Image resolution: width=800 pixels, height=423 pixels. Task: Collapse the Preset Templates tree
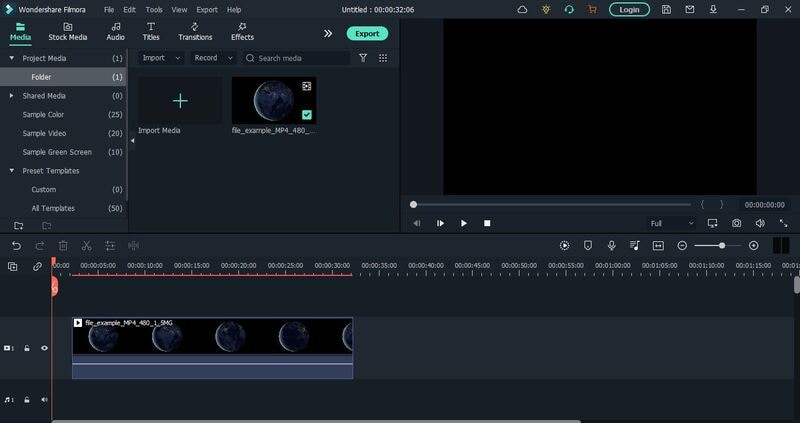pos(11,171)
